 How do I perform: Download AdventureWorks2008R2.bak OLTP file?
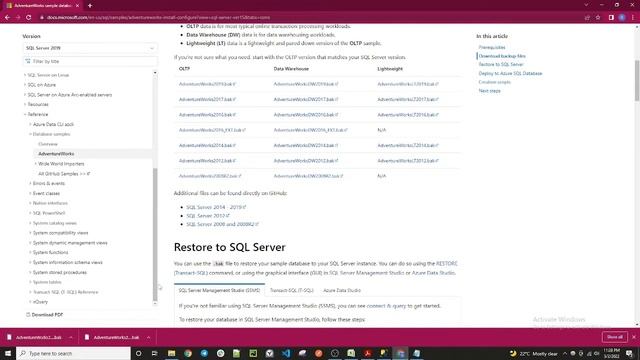click(x=210, y=176)
